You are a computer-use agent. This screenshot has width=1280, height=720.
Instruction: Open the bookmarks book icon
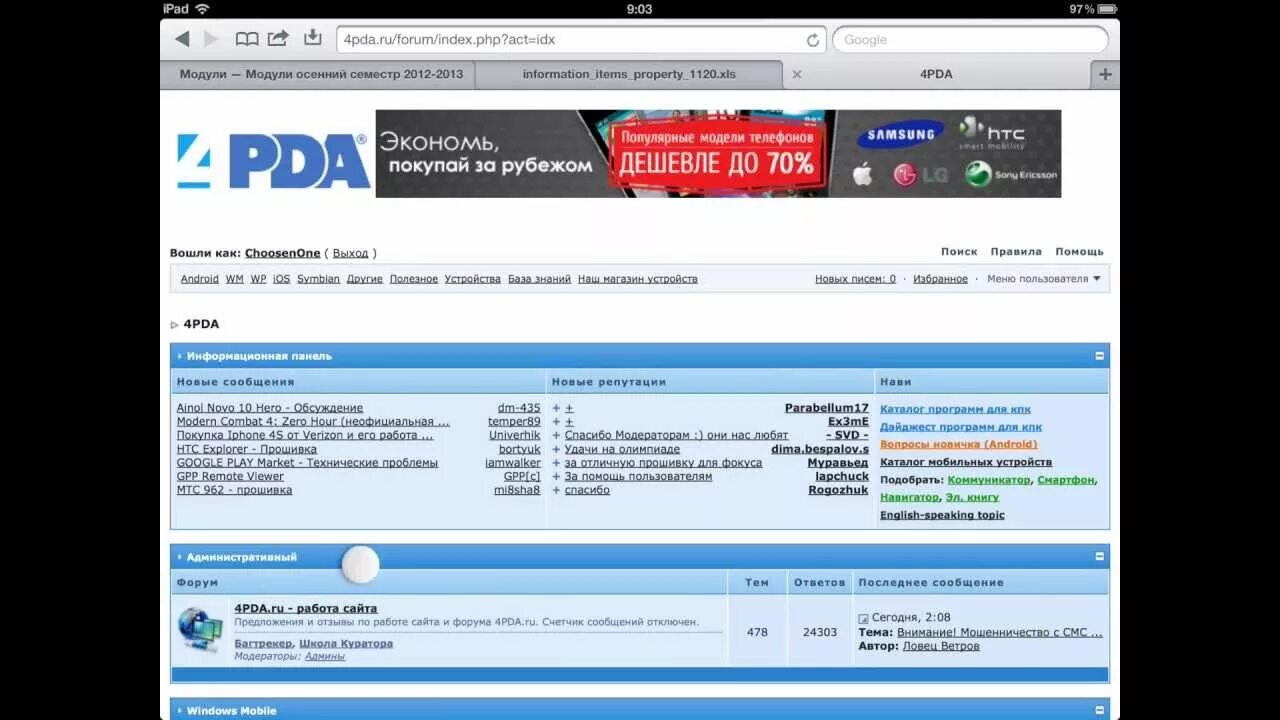click(247, 39)
